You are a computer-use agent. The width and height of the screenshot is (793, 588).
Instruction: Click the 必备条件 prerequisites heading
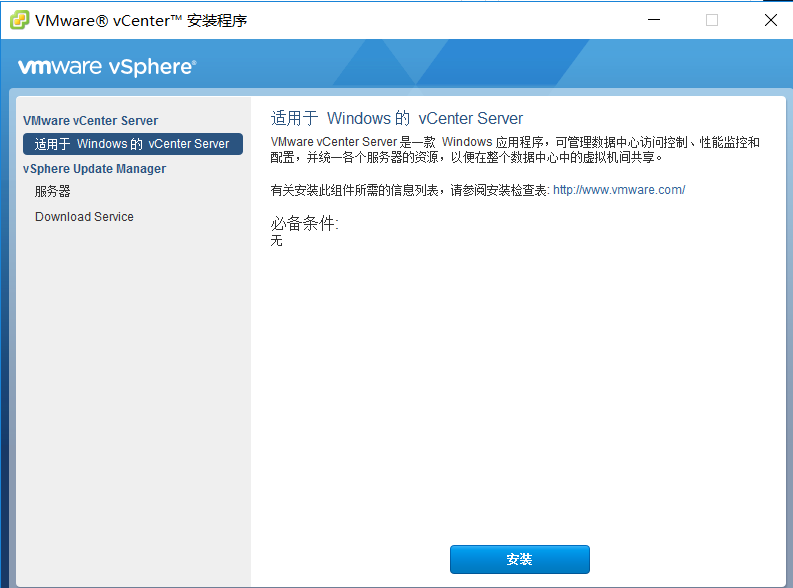coord(304,223)
